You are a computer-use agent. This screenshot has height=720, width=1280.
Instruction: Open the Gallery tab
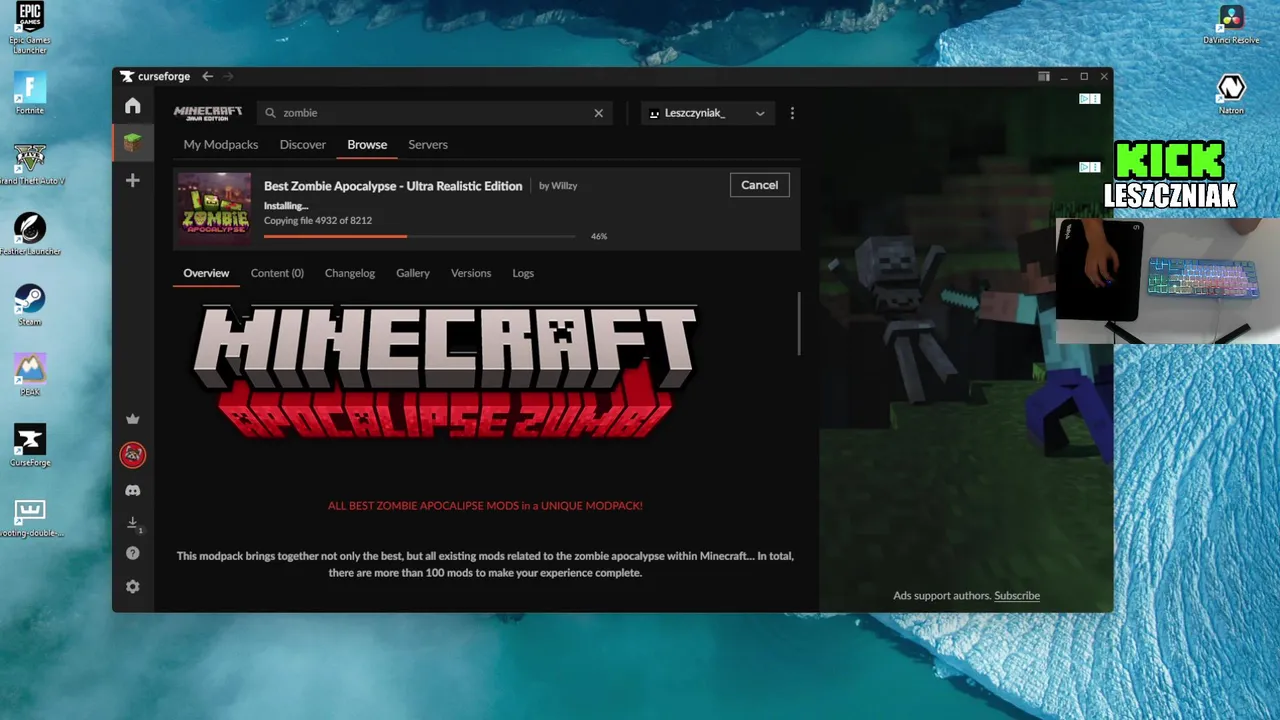click(413, 273)
